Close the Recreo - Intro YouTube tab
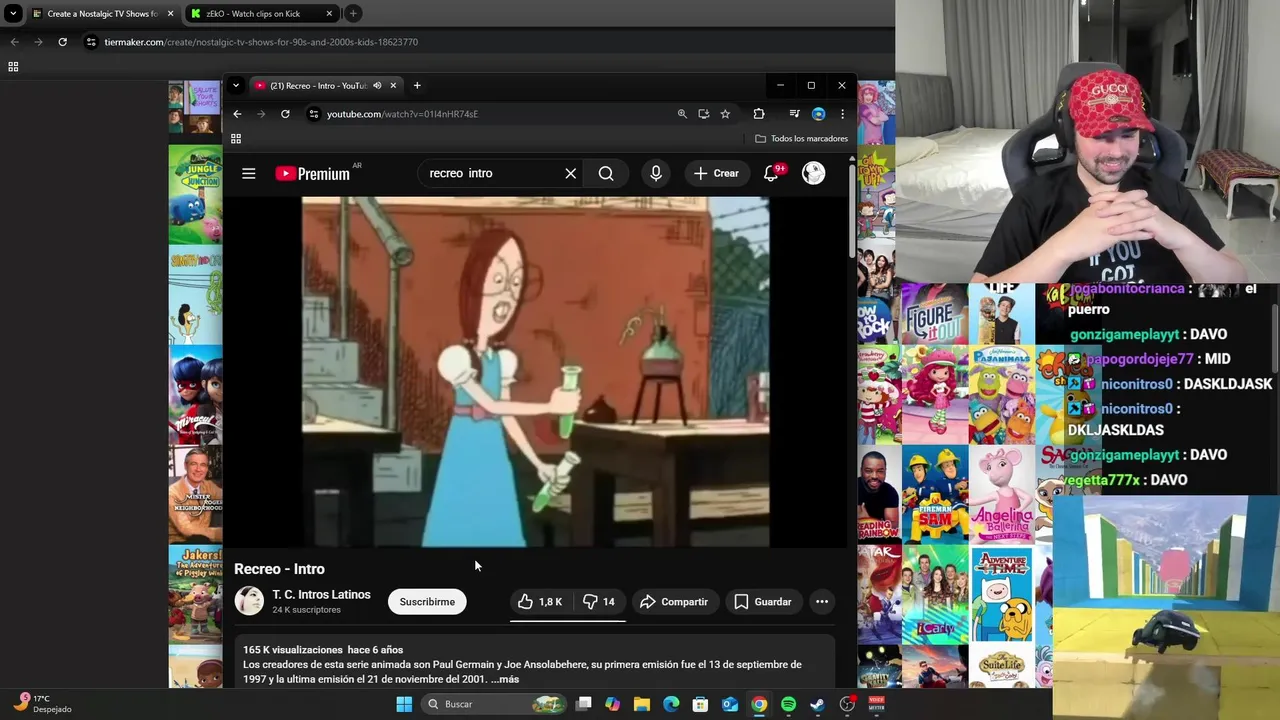1280x720 pixels. click(x=393, y=86)
